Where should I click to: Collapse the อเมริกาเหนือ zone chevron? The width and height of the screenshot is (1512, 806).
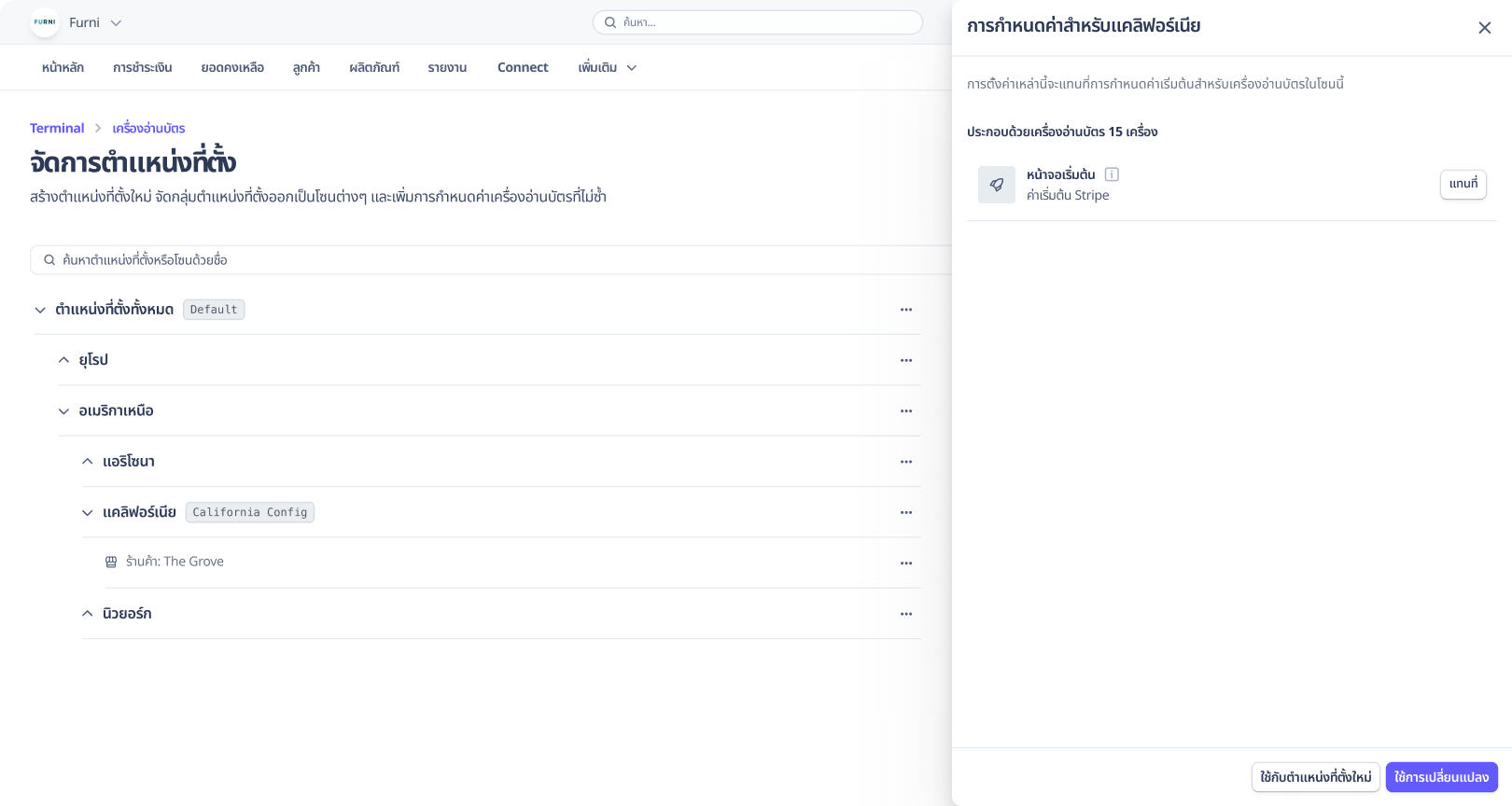pyautogui.click(x=63, y=410)
